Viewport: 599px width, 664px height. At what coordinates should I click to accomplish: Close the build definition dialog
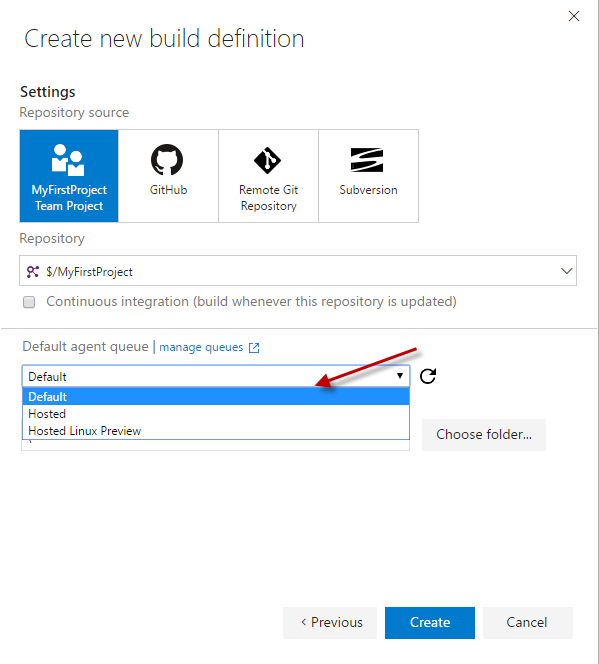pyautogui.click(x=574, y=16)
